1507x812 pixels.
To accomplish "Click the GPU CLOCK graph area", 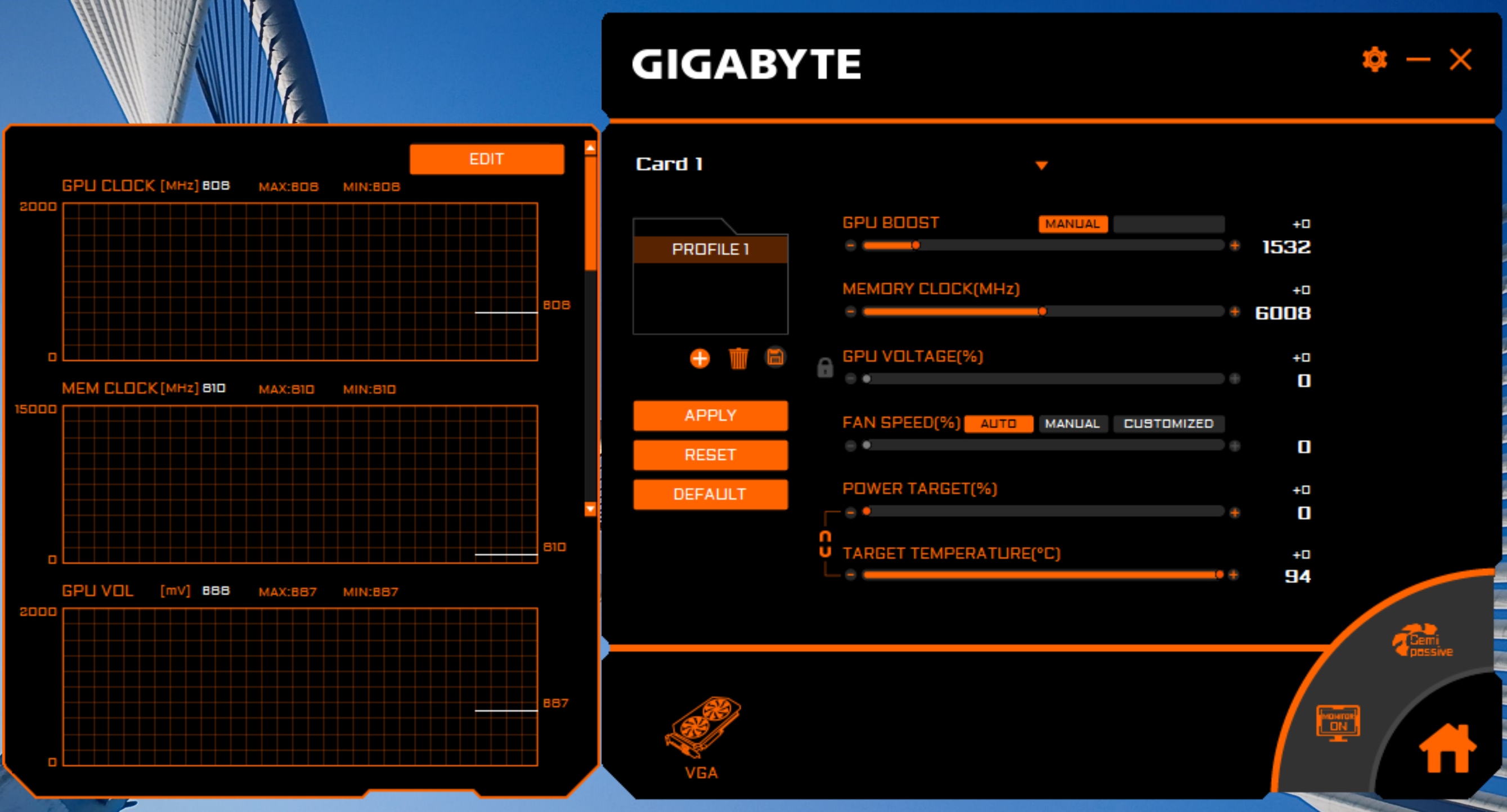I will [x=300, y=282].
